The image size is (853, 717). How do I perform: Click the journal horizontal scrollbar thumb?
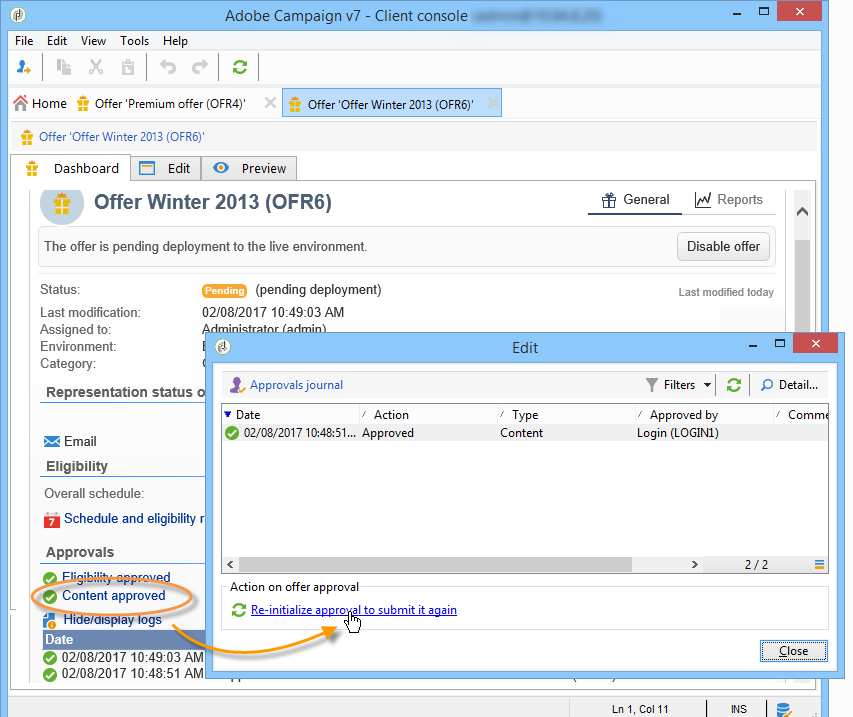435,565
